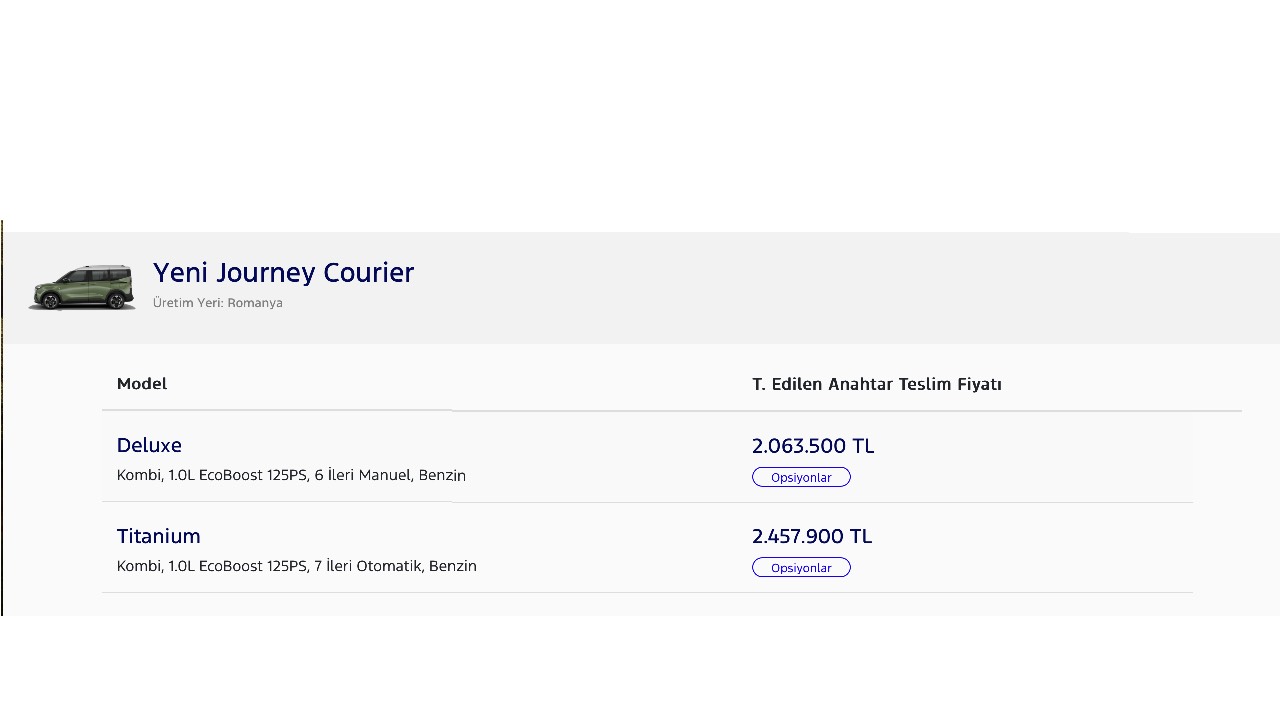Click '6 İleri Manuel' in Deluxe specs
The image size is (1280, 720).
pos(362,475)
